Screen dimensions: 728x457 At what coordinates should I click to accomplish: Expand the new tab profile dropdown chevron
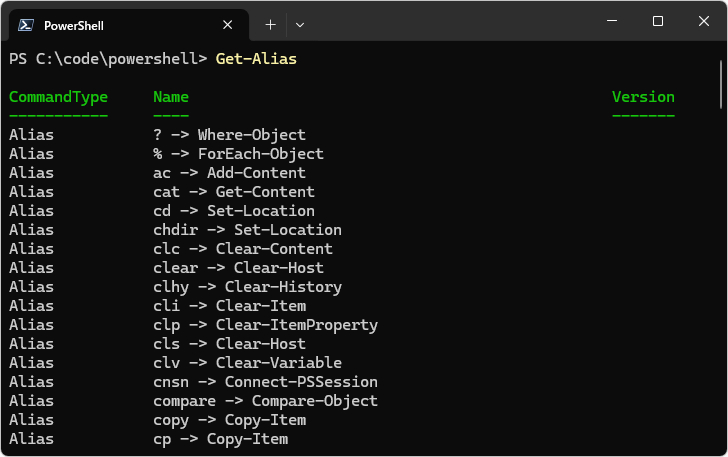coord(300,24)
